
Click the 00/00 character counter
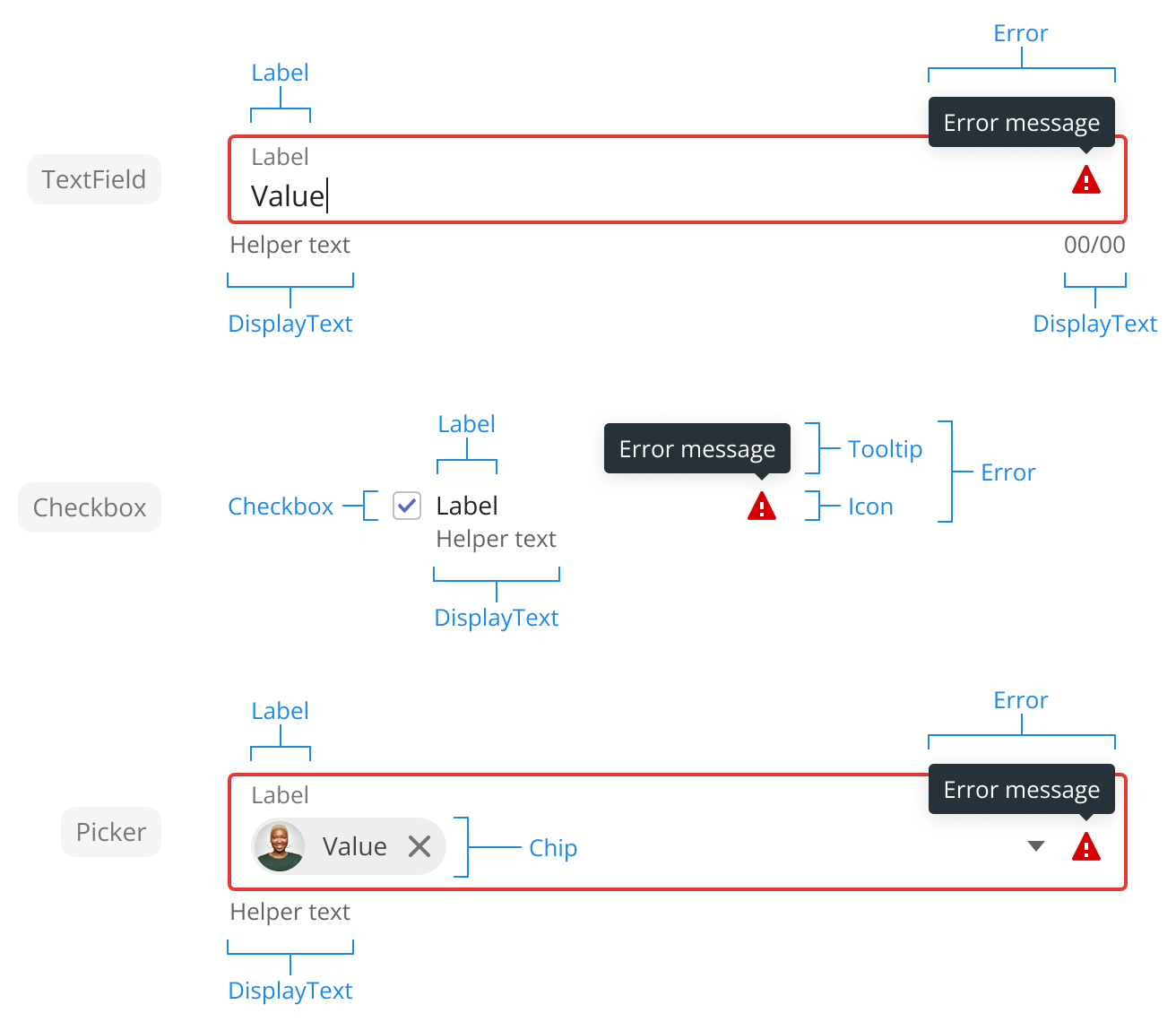[x=1094, y=245]
